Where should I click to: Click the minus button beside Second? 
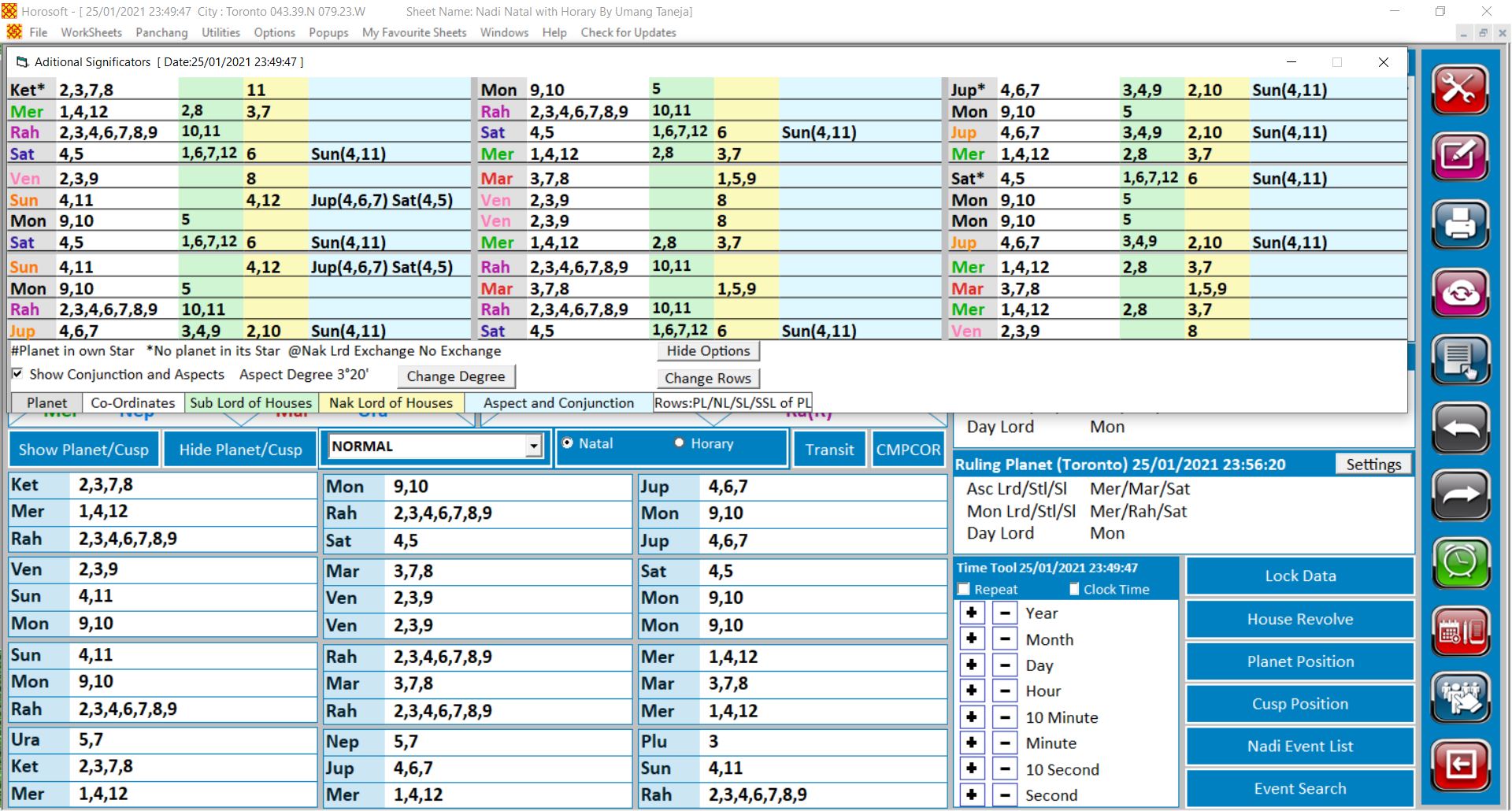[1005, 794]
